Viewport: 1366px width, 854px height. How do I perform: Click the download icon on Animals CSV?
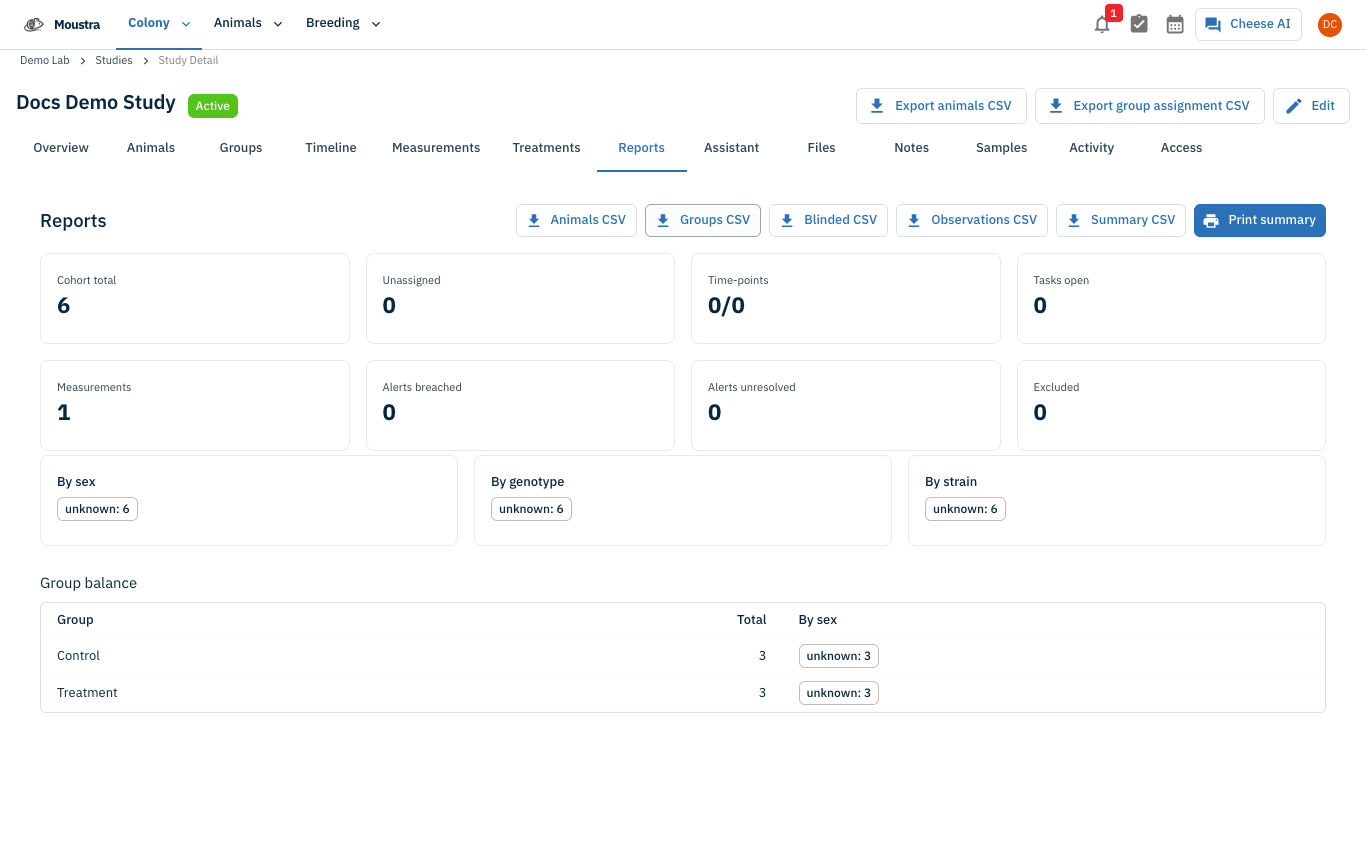[x=534, y=220]
